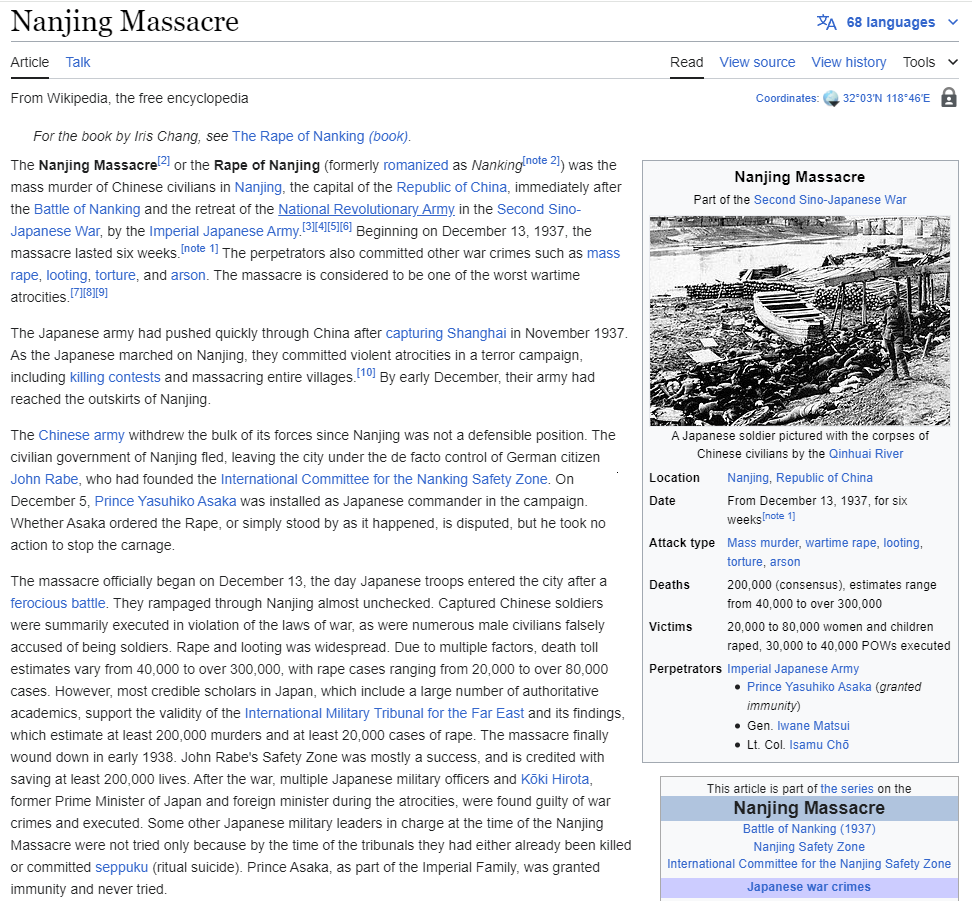Click the page protection padlock icon
972x901 pixels.
948,97
